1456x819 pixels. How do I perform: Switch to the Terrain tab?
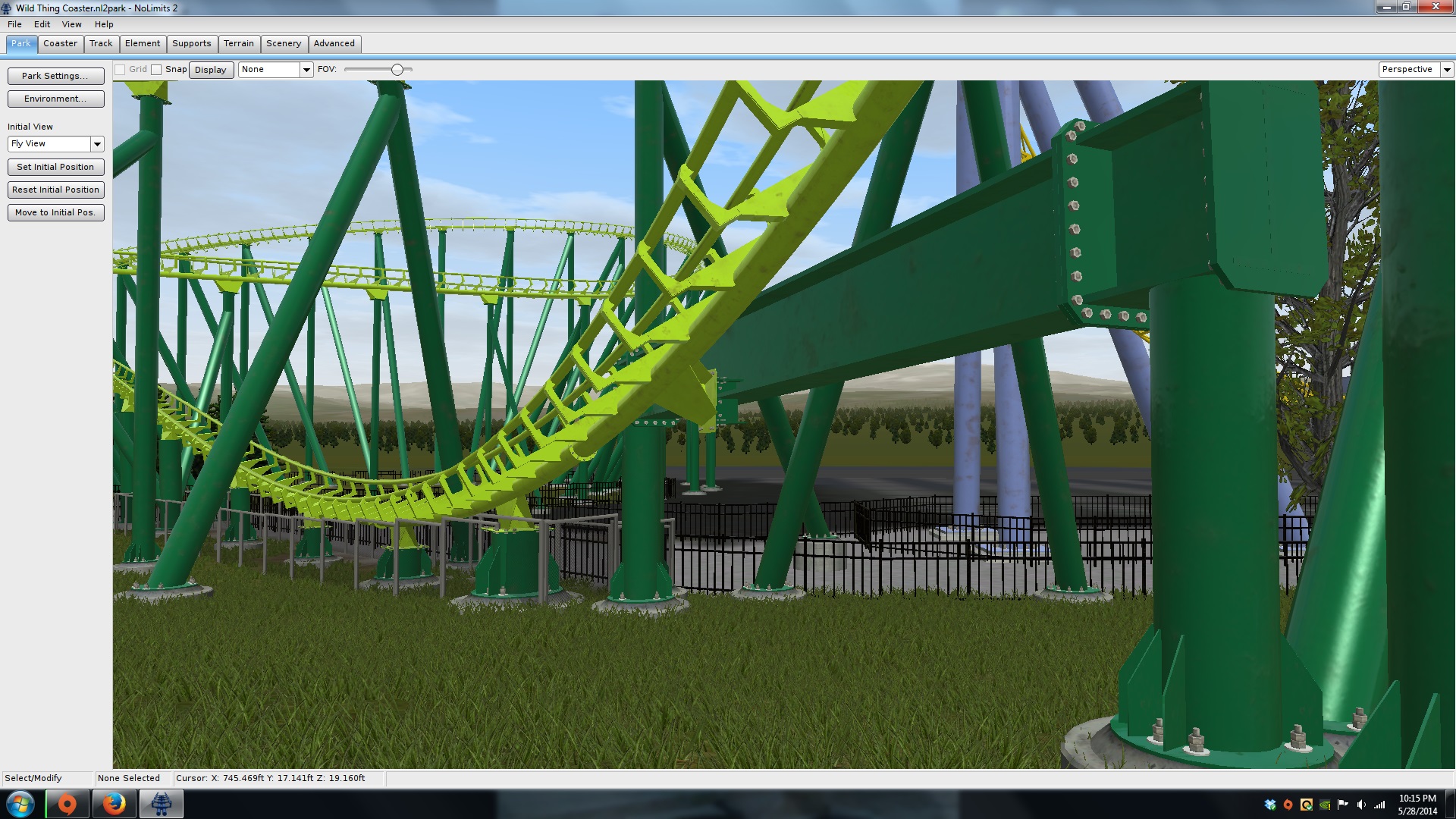pyautogui.click(x=239, y=44)
